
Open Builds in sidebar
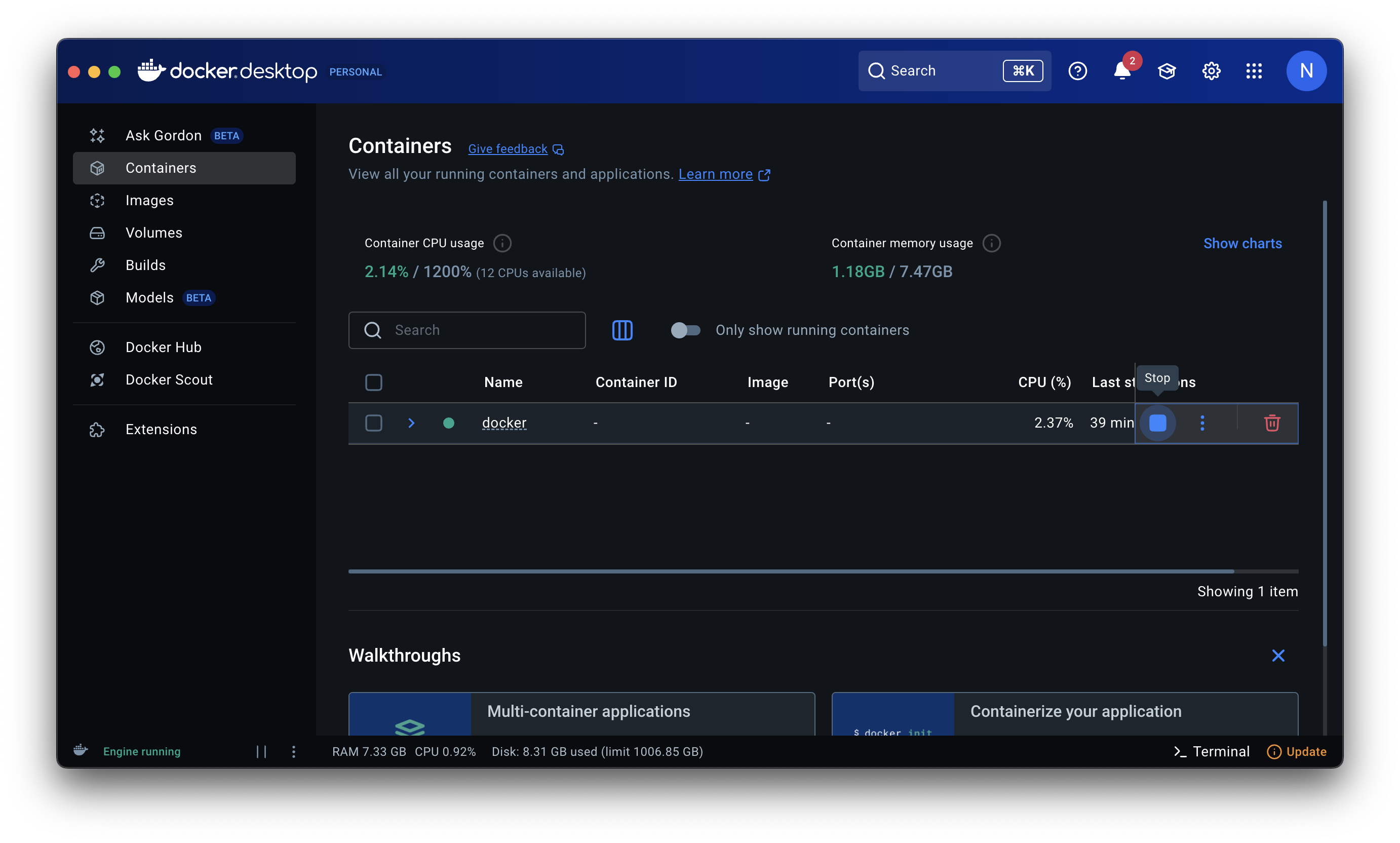pos(184,265)
